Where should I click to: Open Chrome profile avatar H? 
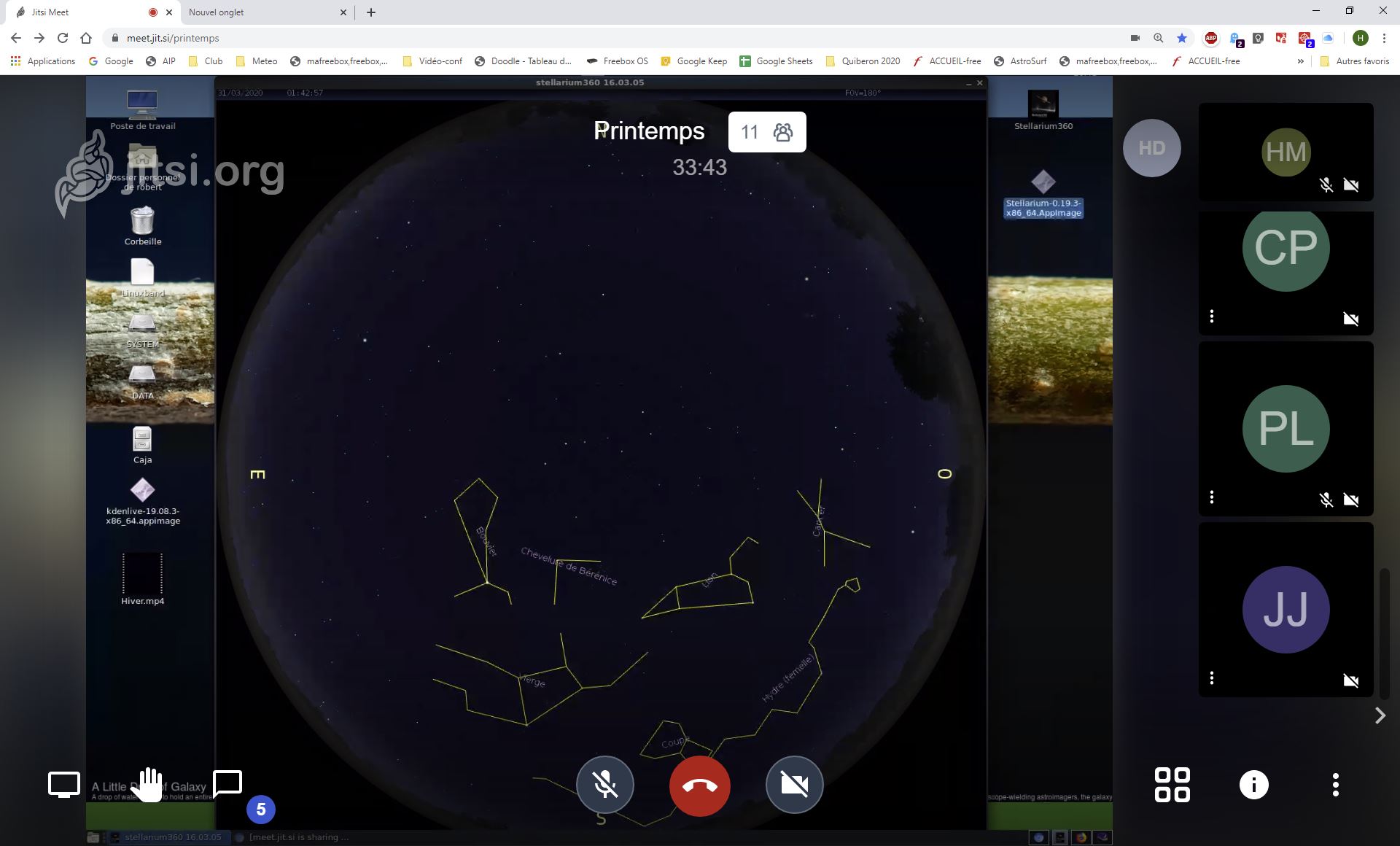click(x=1360, y=38)
